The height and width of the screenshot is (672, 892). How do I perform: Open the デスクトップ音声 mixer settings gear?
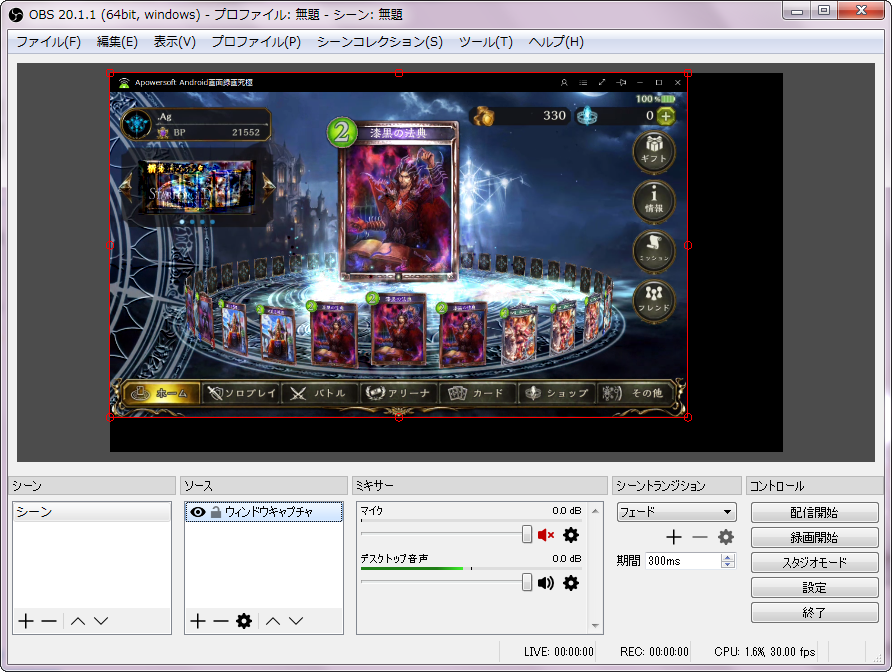pos(571,583)
